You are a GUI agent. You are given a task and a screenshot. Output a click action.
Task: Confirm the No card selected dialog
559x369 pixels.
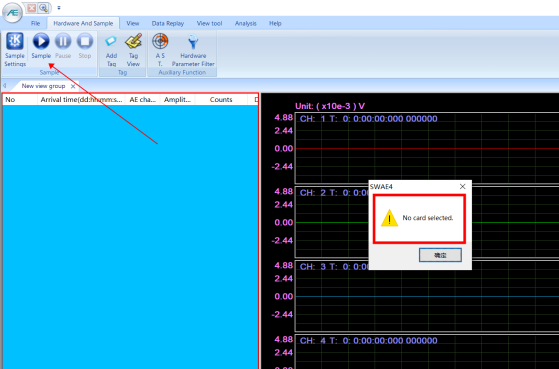(440, 255)
